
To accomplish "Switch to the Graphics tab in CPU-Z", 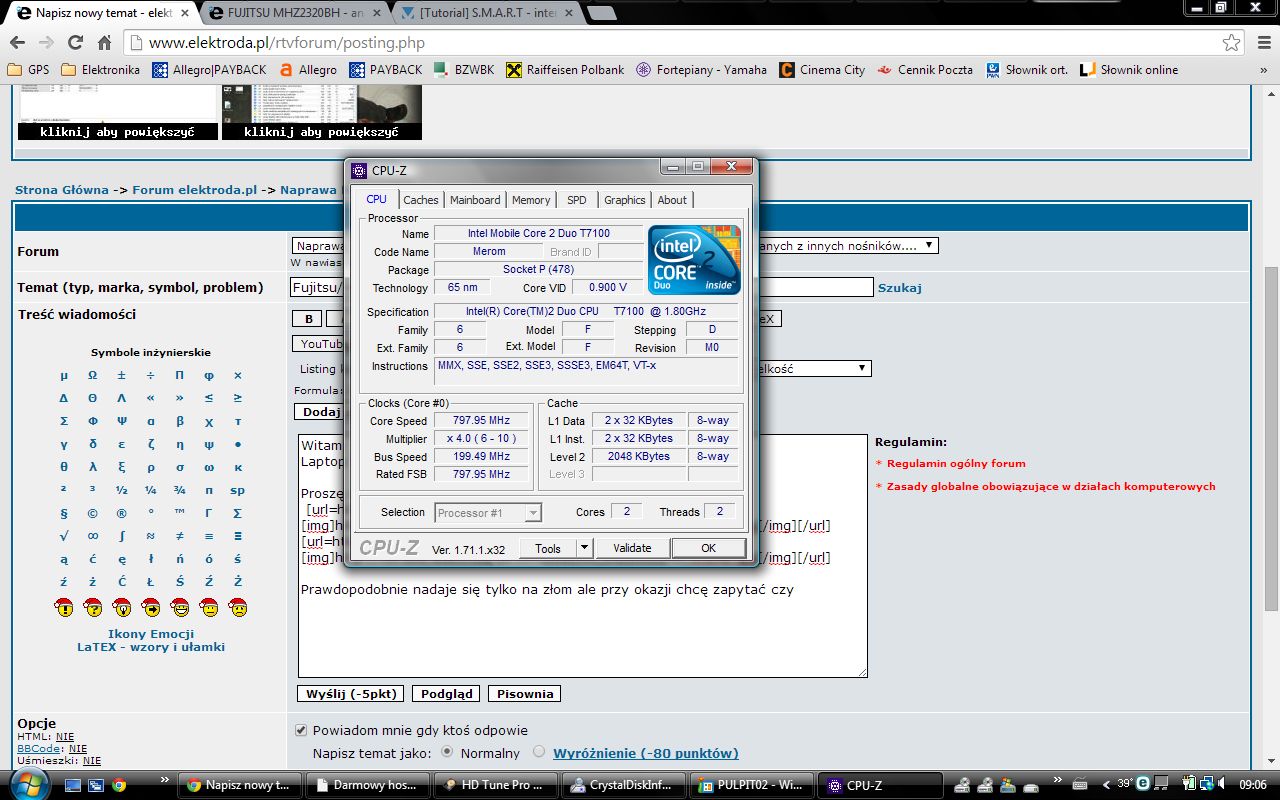I will coord(625,200).
